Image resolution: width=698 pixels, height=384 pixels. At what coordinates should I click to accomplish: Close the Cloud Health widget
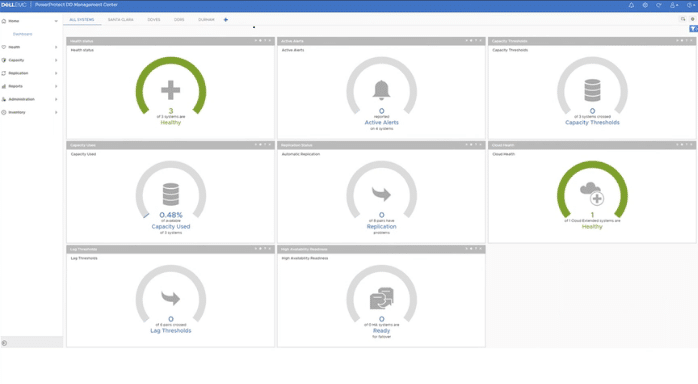coord(691,145)
